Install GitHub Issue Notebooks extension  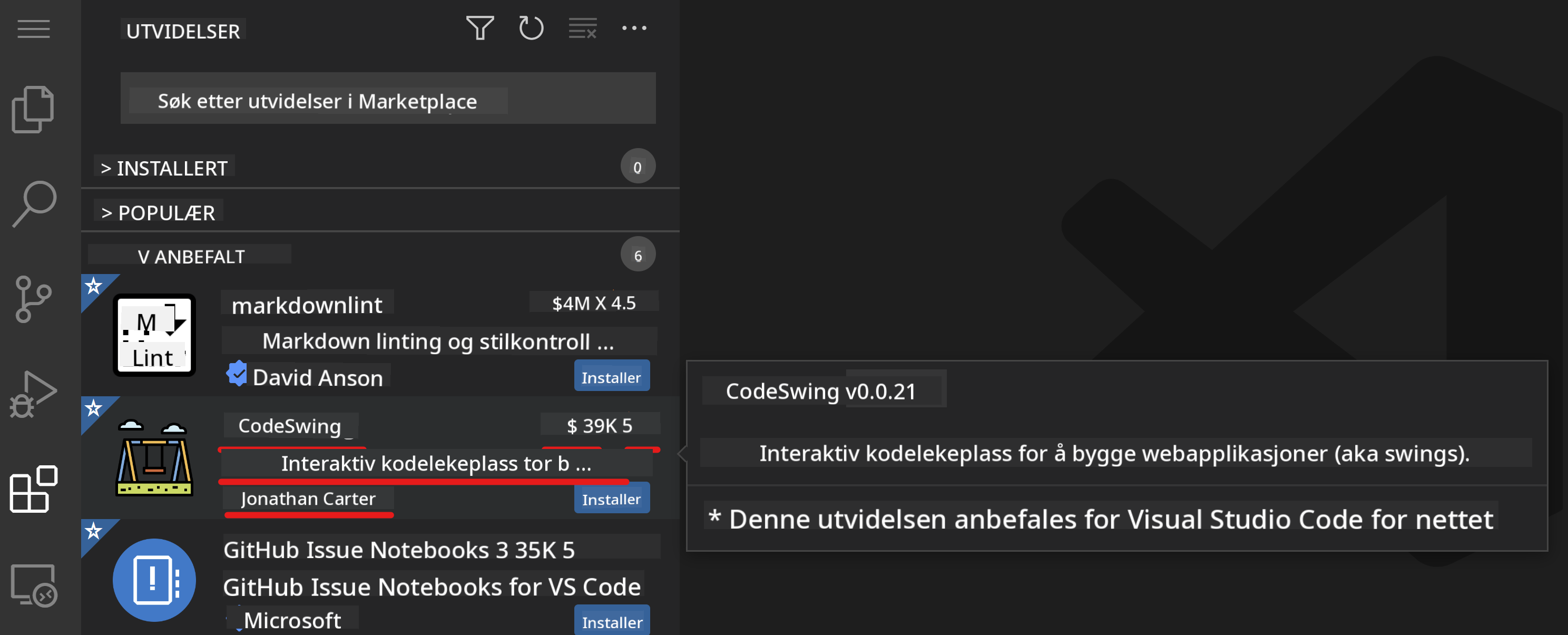coord(611,622)
